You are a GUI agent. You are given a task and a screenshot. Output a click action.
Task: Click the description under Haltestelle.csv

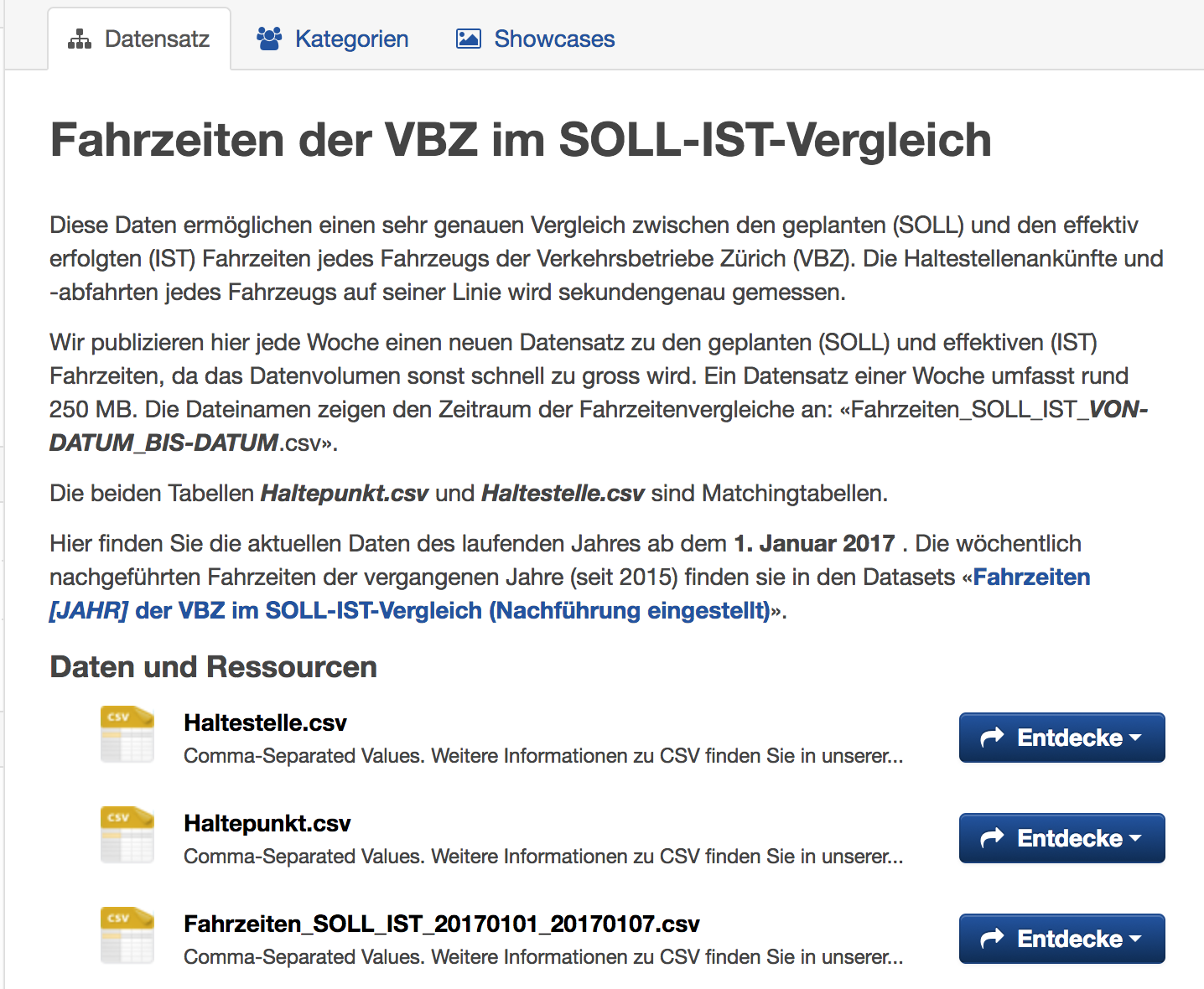543,756
